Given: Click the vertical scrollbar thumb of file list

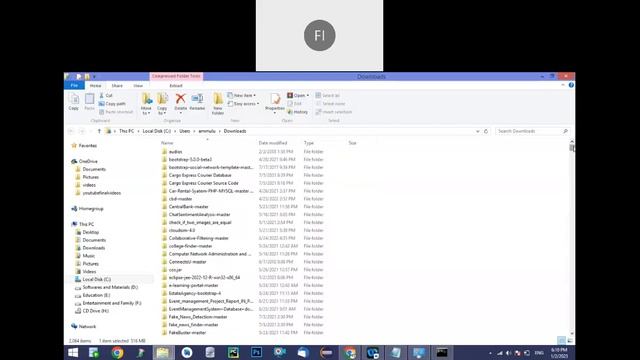Looking at the screenshot, I should (571, 148).
